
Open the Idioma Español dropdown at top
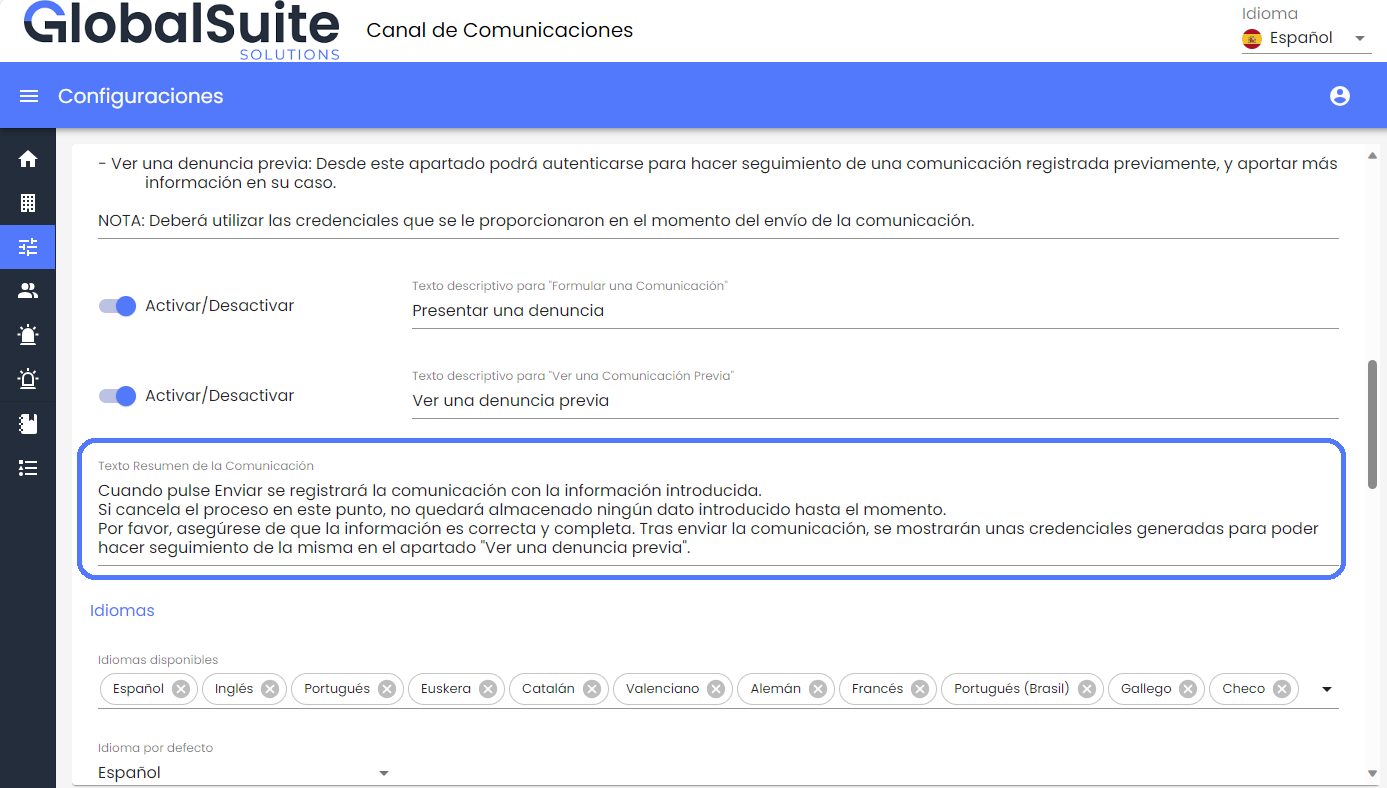pos(1306,38)
